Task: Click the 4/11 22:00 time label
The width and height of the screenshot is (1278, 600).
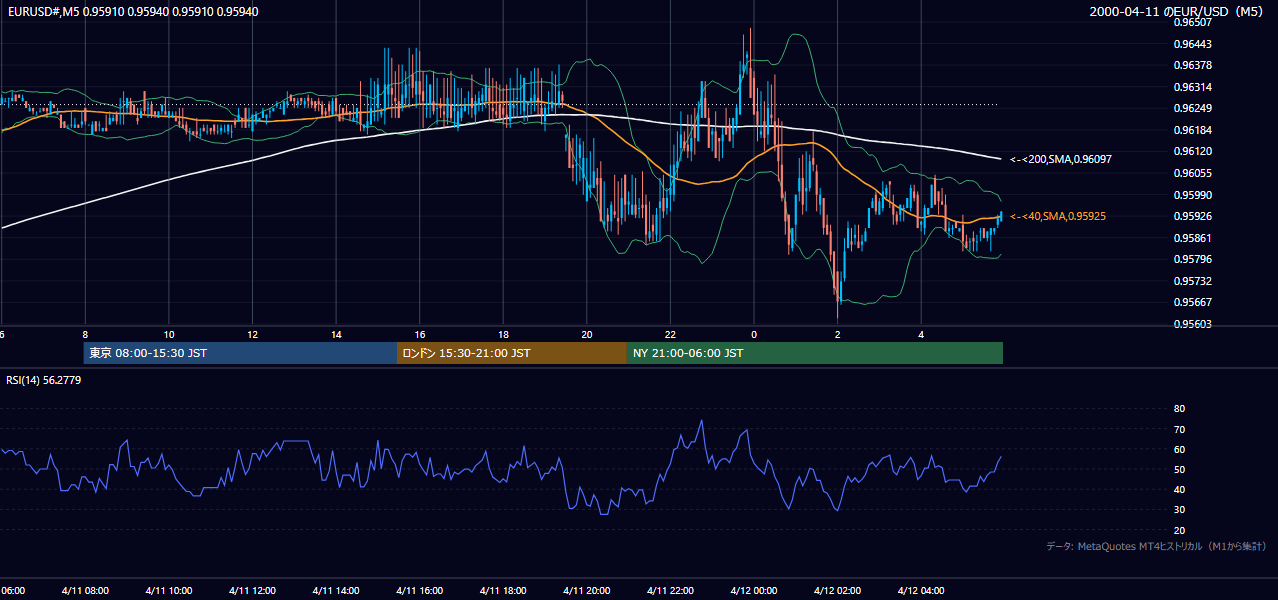Action: (670, 590)
